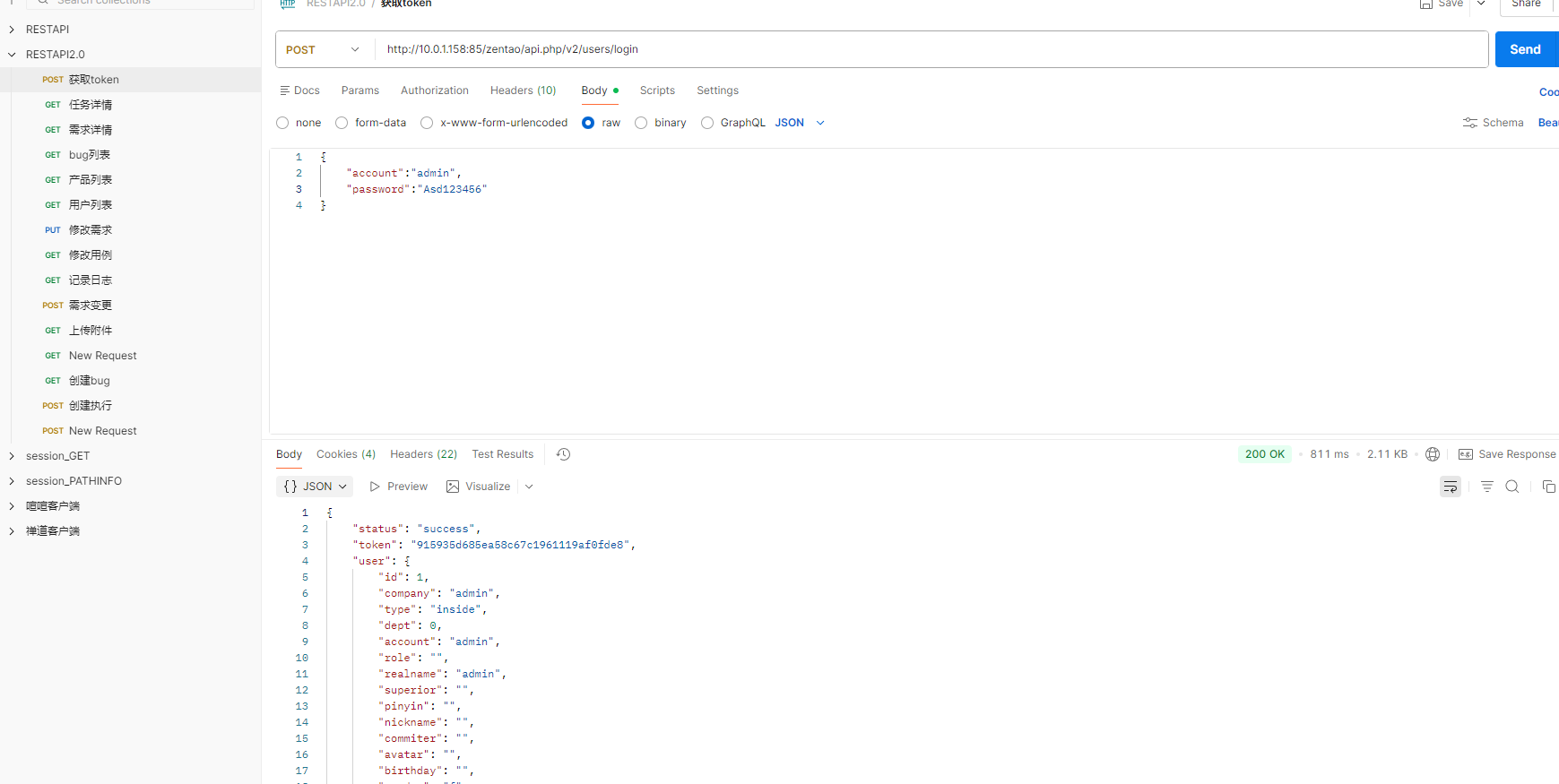The image size is (1559, 784).
Task: Click the Save button in header
Action: tap(1442, 4)
